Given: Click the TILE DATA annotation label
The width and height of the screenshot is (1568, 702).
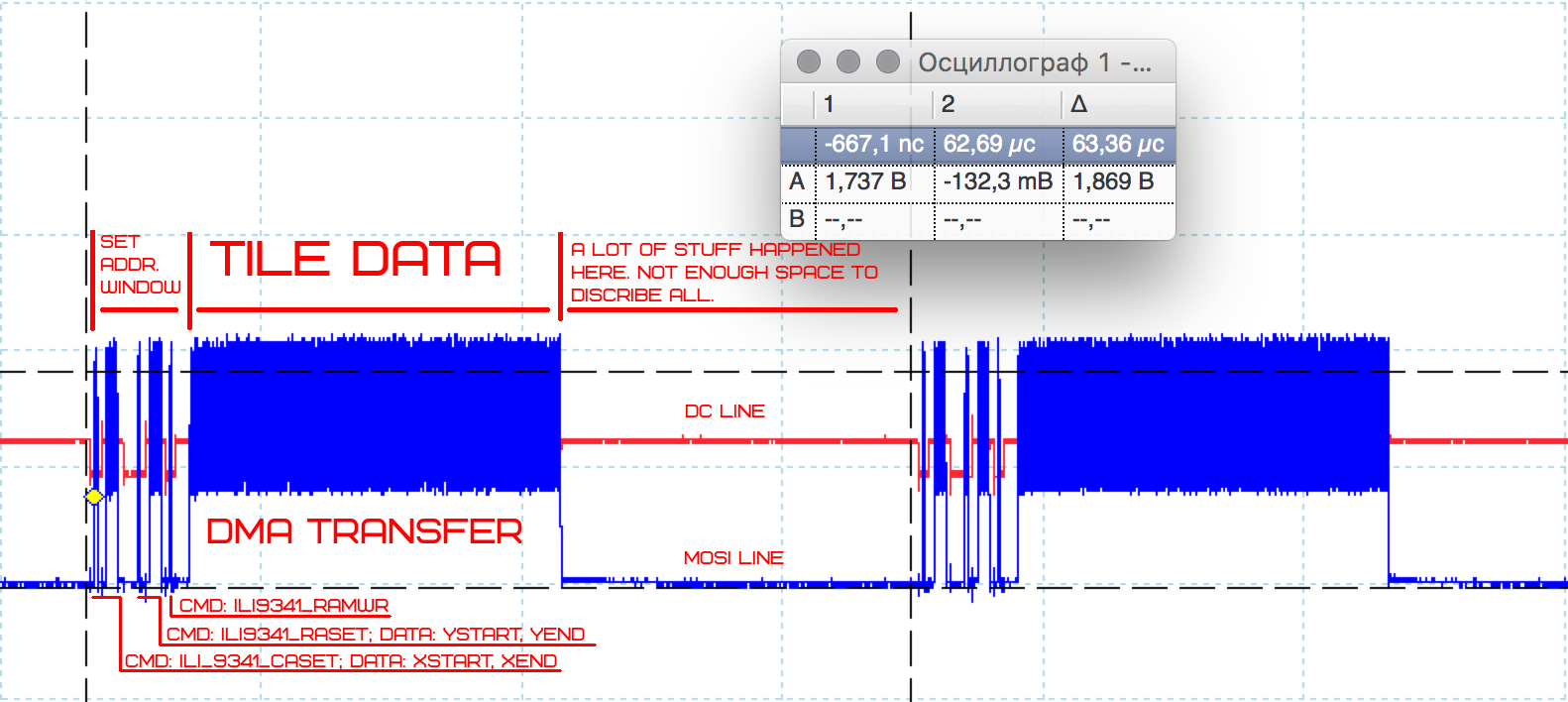Looking at the screenshot, I should 356,260.
